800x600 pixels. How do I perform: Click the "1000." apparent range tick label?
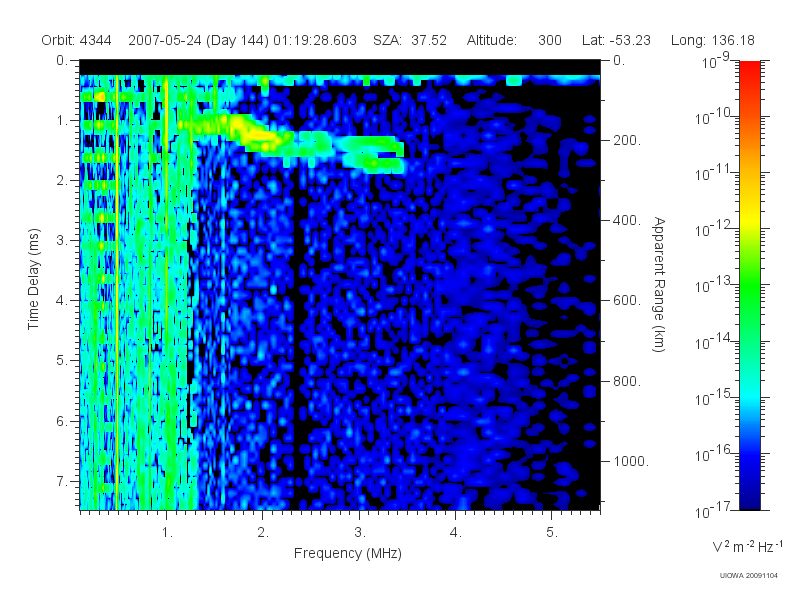[631, 461]
